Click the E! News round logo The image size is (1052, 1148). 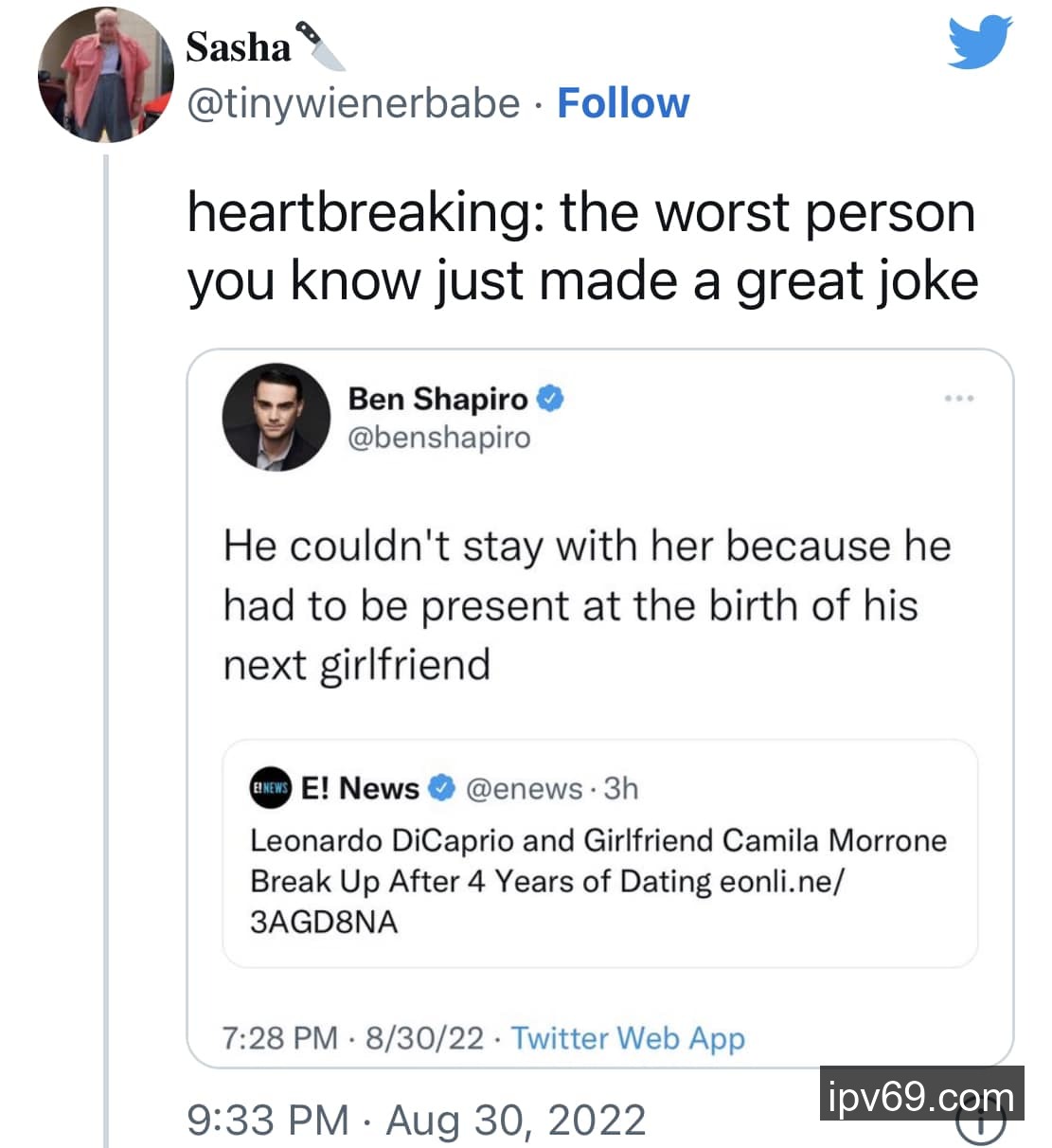[270, 789]
